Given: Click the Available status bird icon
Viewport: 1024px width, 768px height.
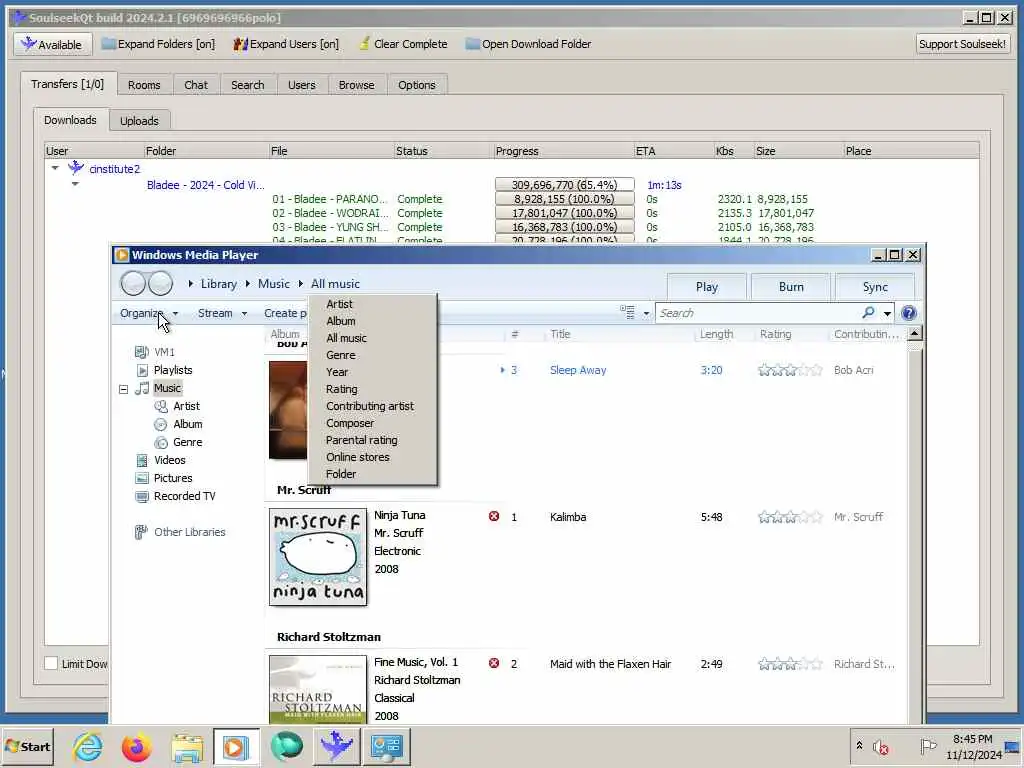Looking at the screenshot, I should coord(27,44).
